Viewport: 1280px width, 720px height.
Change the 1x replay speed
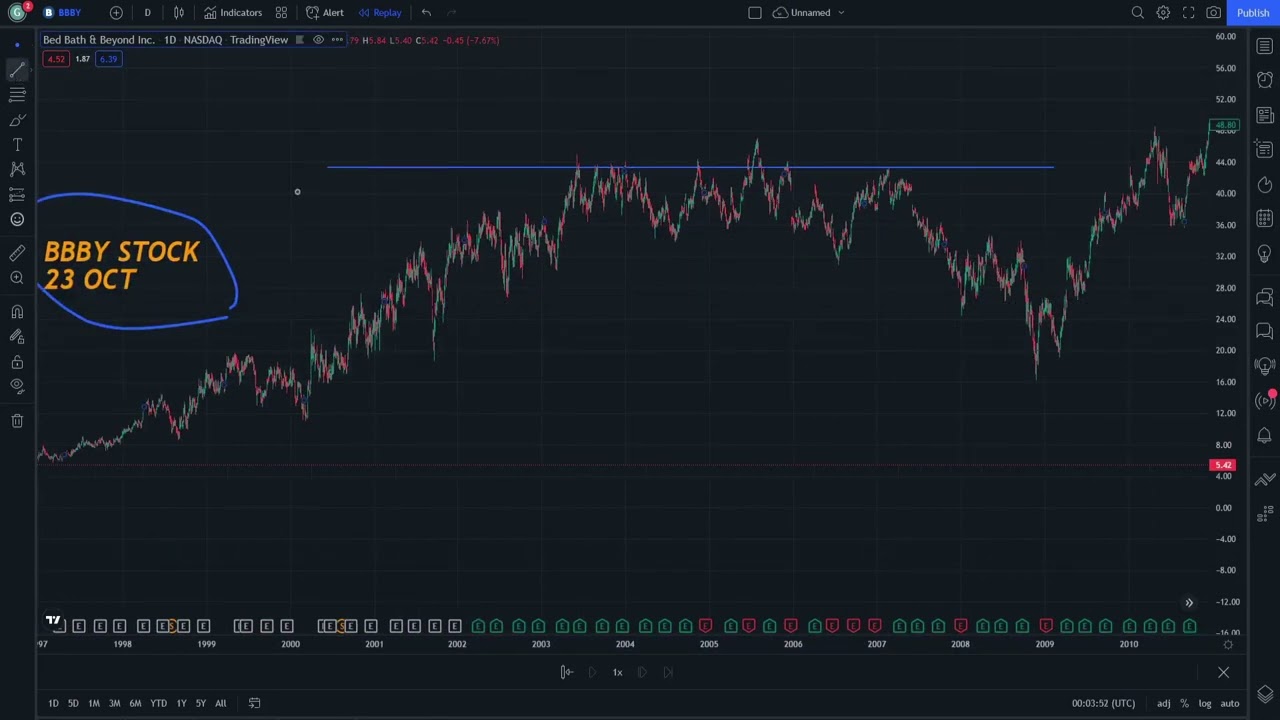click(617, 672)
